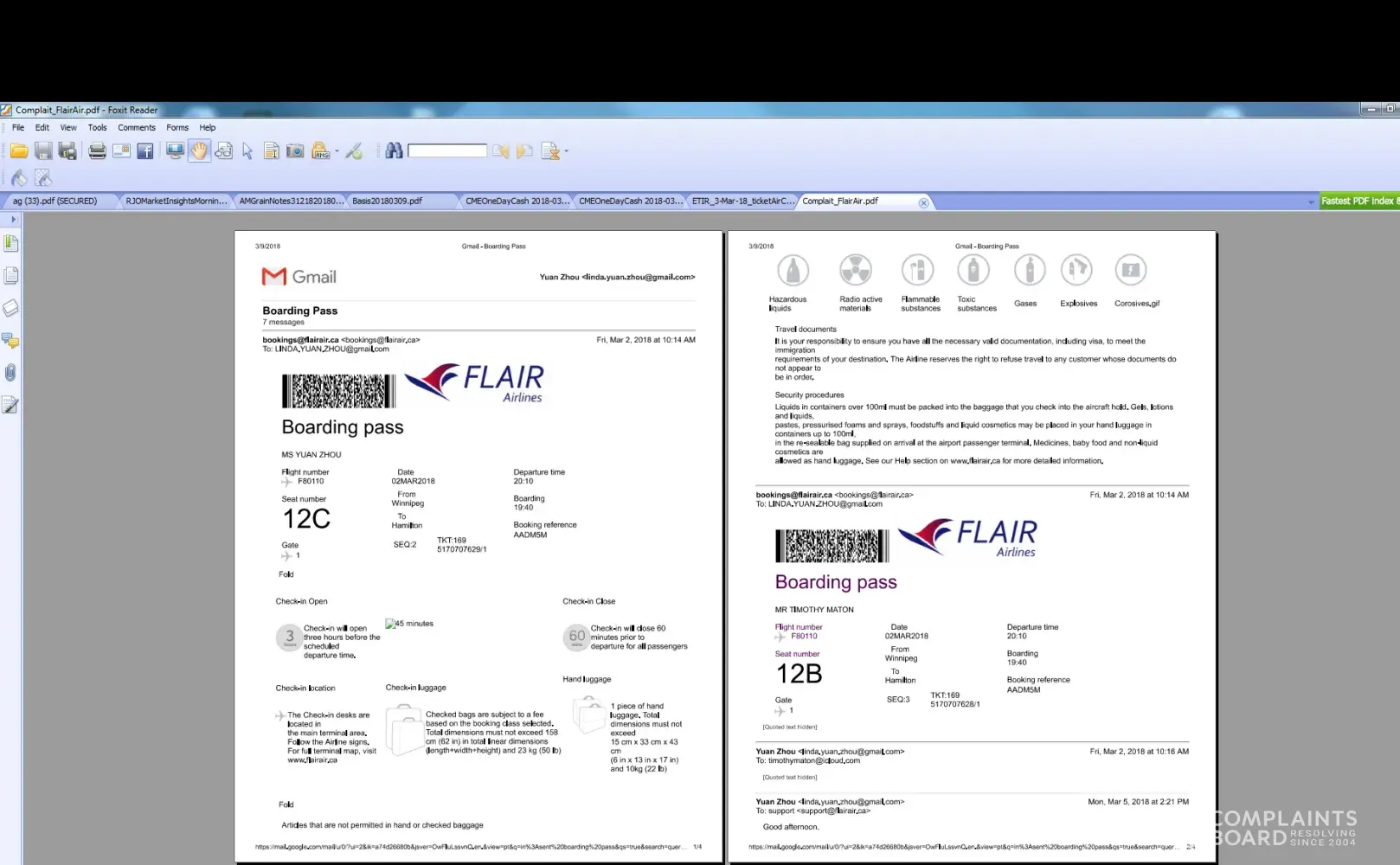Click the binoculars search icon
1400x865 pixels.
[x=394, y=151]
